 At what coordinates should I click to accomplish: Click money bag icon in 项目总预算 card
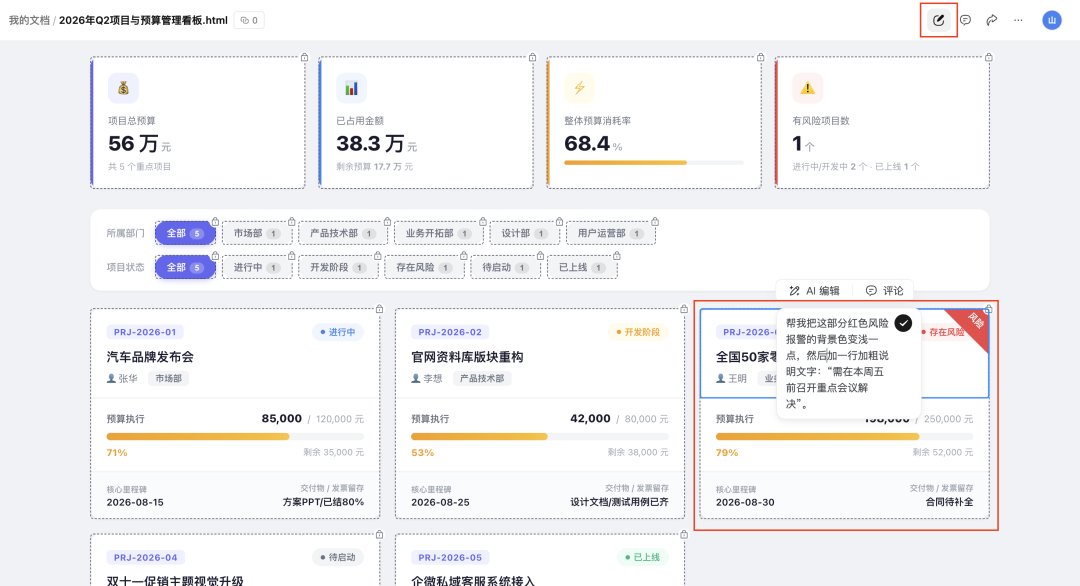[123, 88]
